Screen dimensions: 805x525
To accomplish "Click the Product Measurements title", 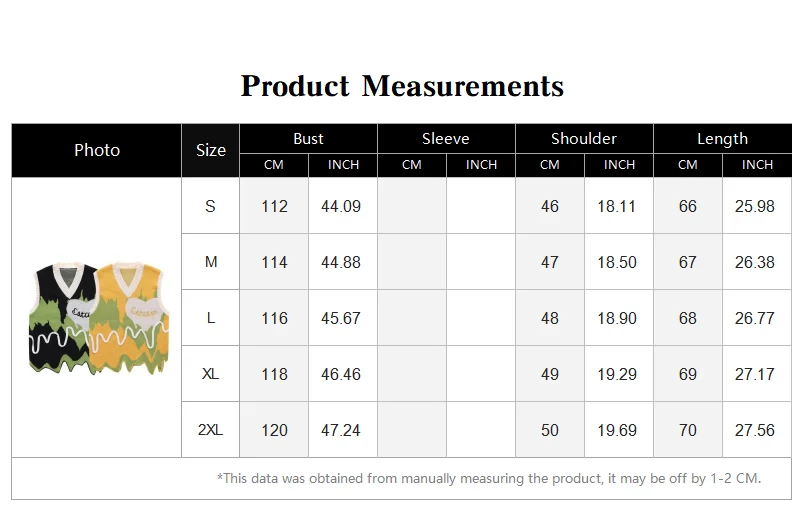I will pyautogui.click(x=402, y=86).
